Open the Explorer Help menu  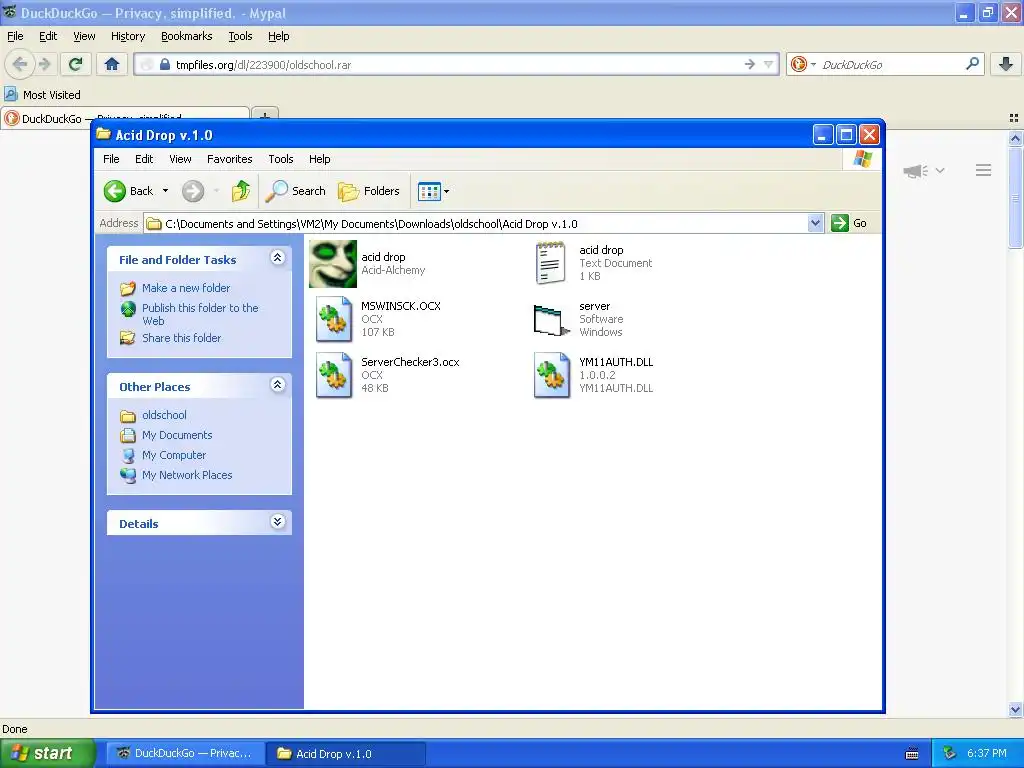pos(319,159)
